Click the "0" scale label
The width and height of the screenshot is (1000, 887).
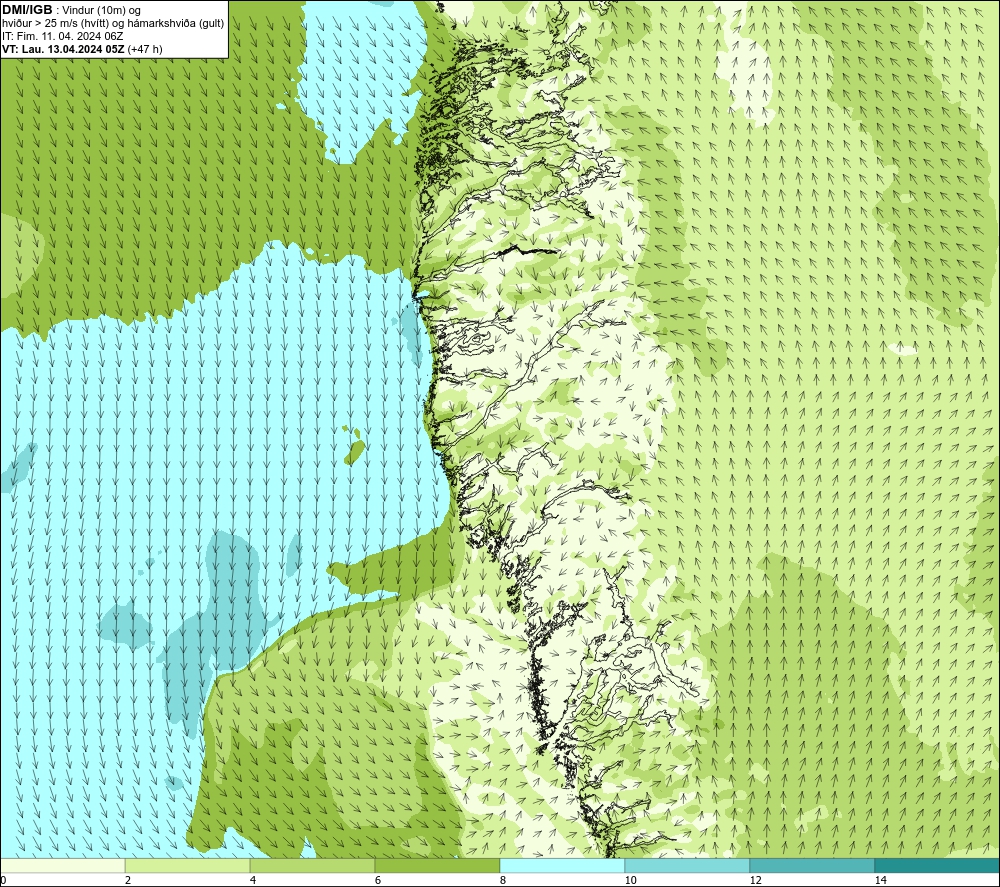(3, 880)
